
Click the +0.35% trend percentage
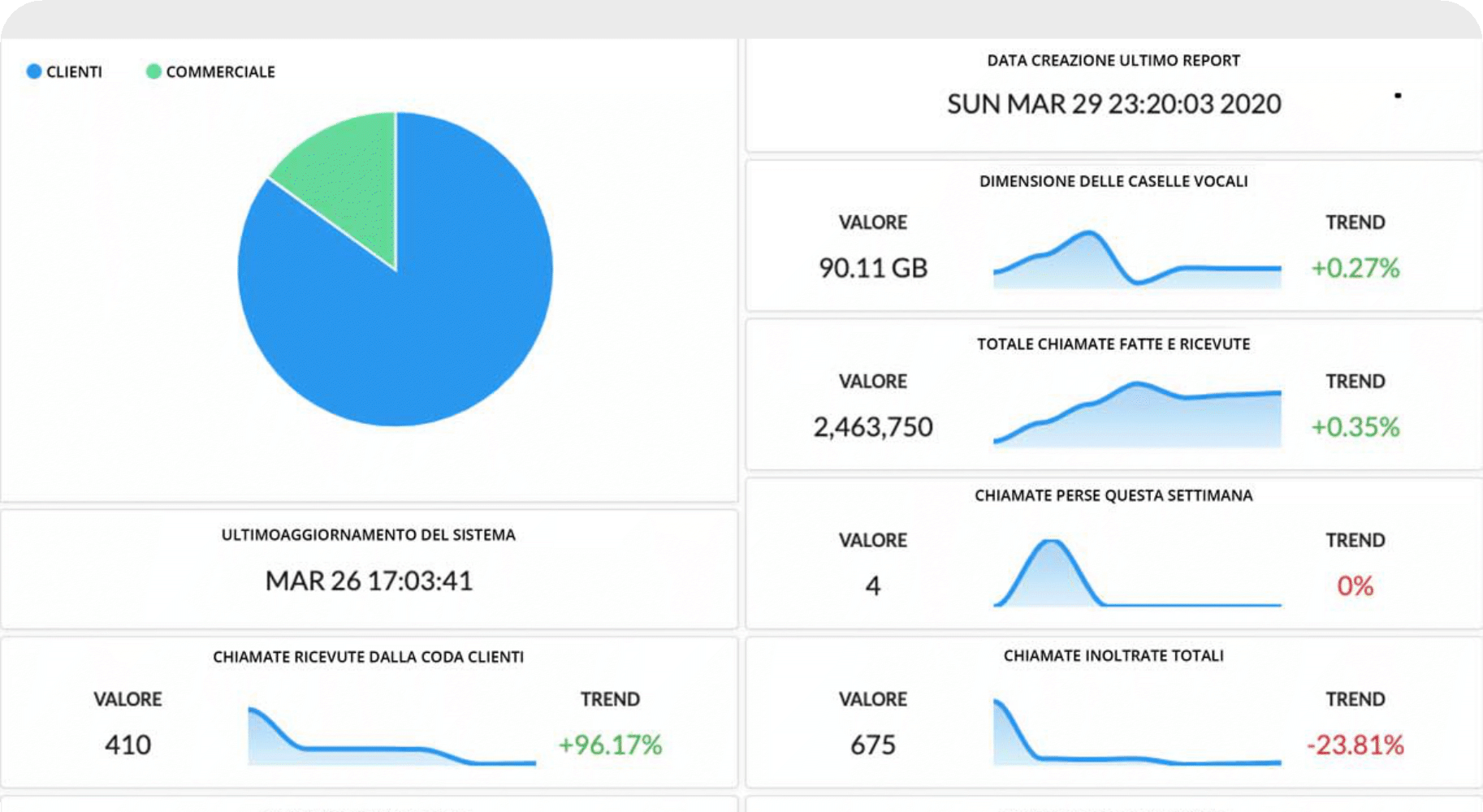(x=1355, y=427)
